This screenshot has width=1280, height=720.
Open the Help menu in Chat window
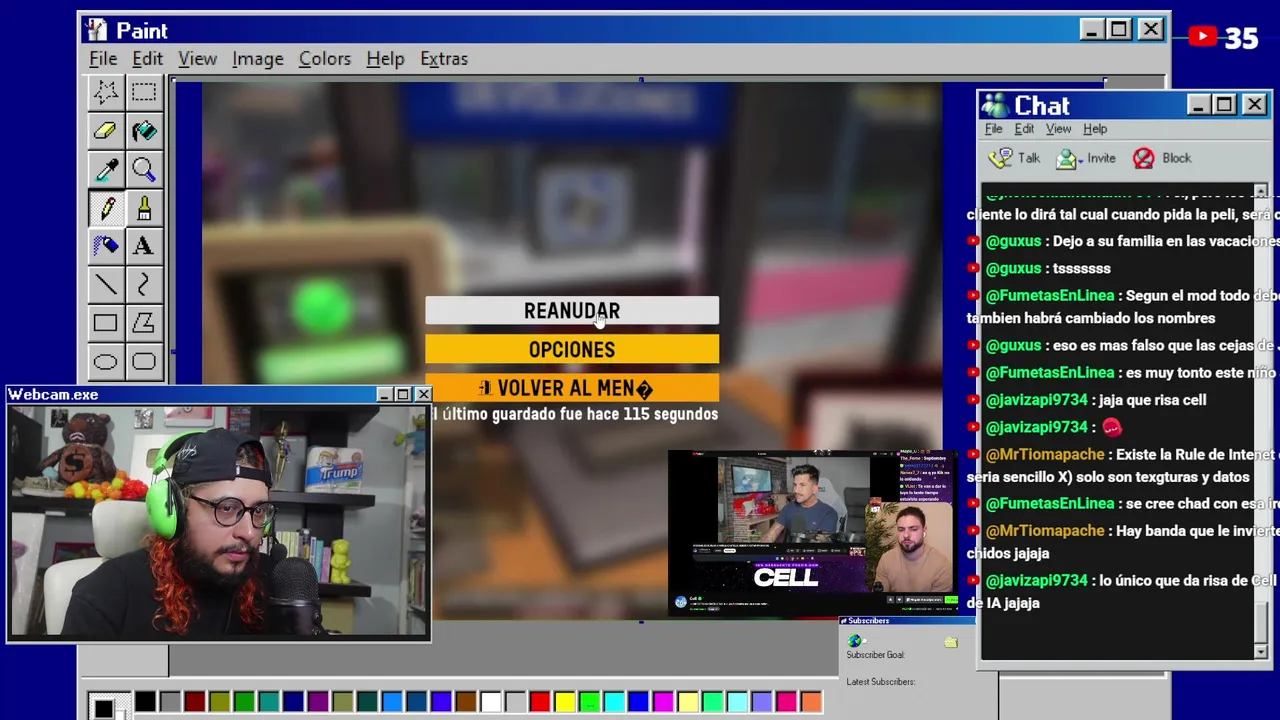pos(1095,129)
